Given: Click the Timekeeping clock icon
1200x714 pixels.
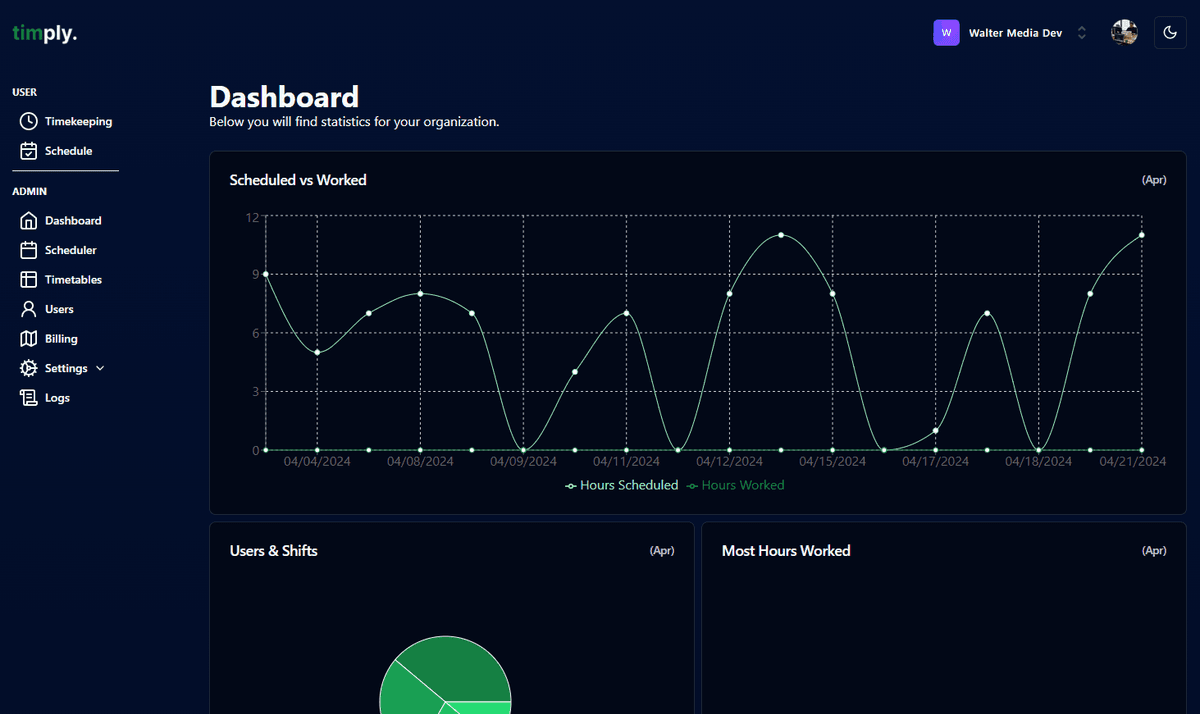Looking at the screenshot, I should (28, 121).
